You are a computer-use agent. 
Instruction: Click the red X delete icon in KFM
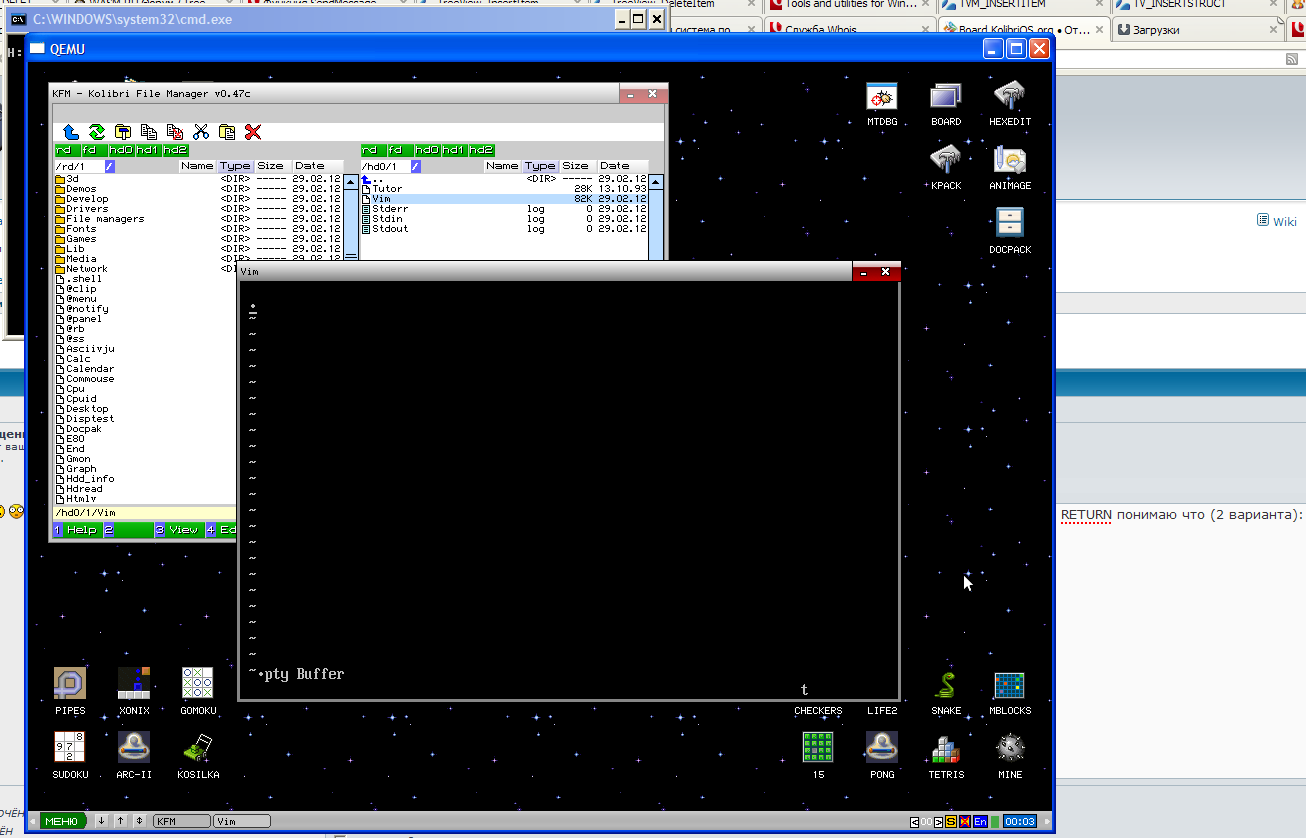[x=253, y=132]
